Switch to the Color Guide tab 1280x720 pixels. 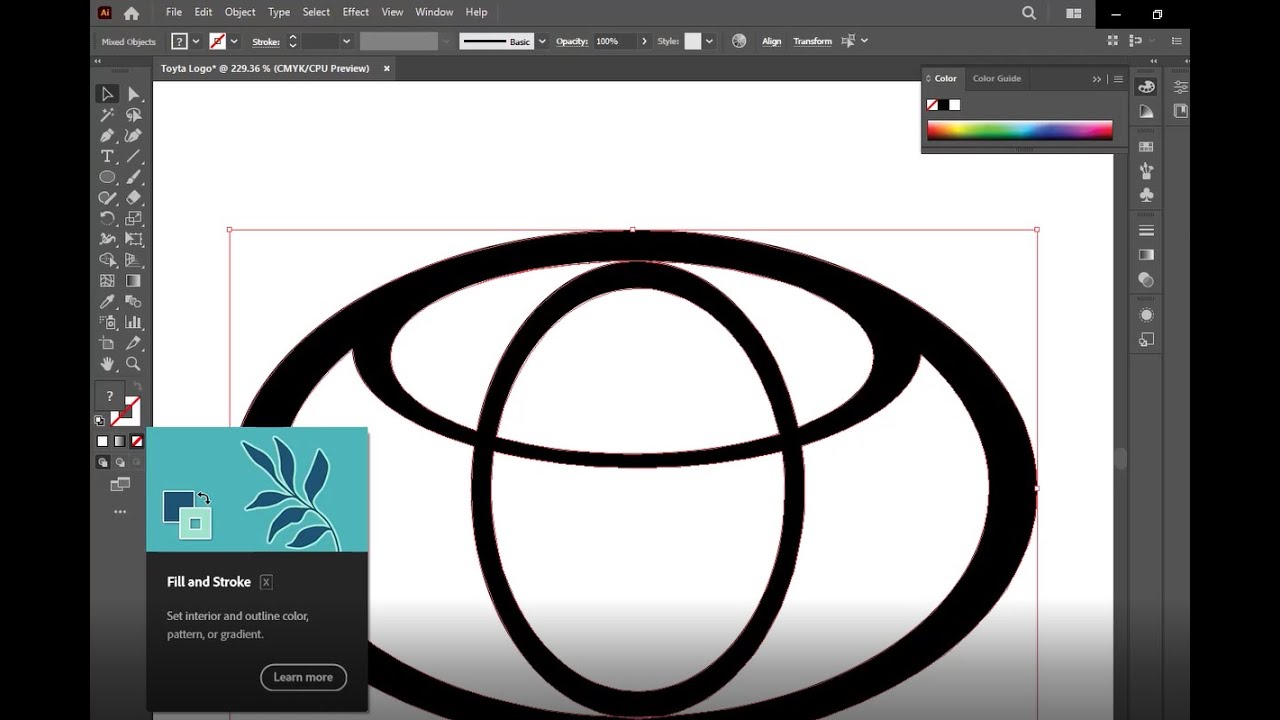tap(997, 78)
